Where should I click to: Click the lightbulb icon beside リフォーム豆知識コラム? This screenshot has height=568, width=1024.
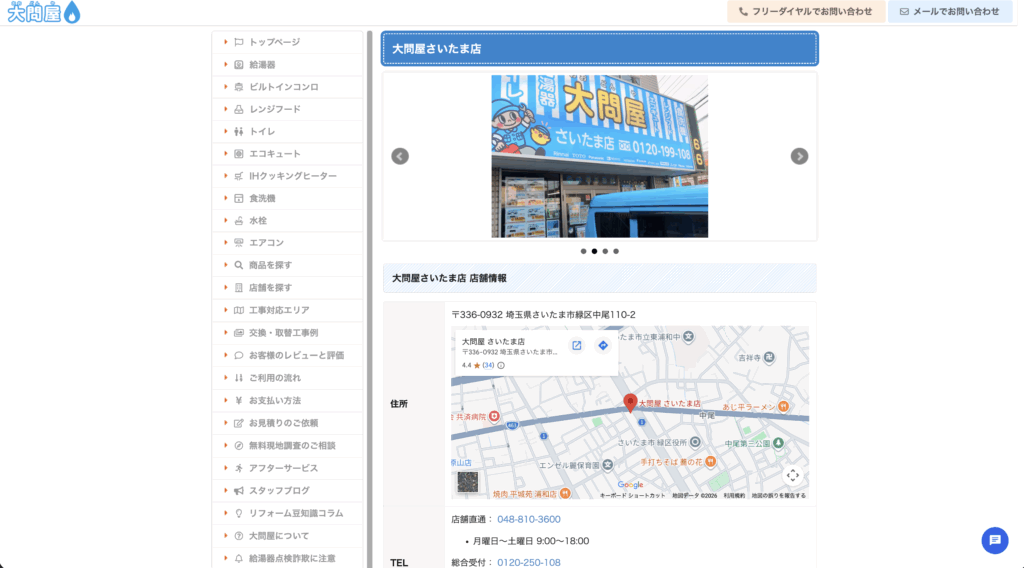click(238, 513)
